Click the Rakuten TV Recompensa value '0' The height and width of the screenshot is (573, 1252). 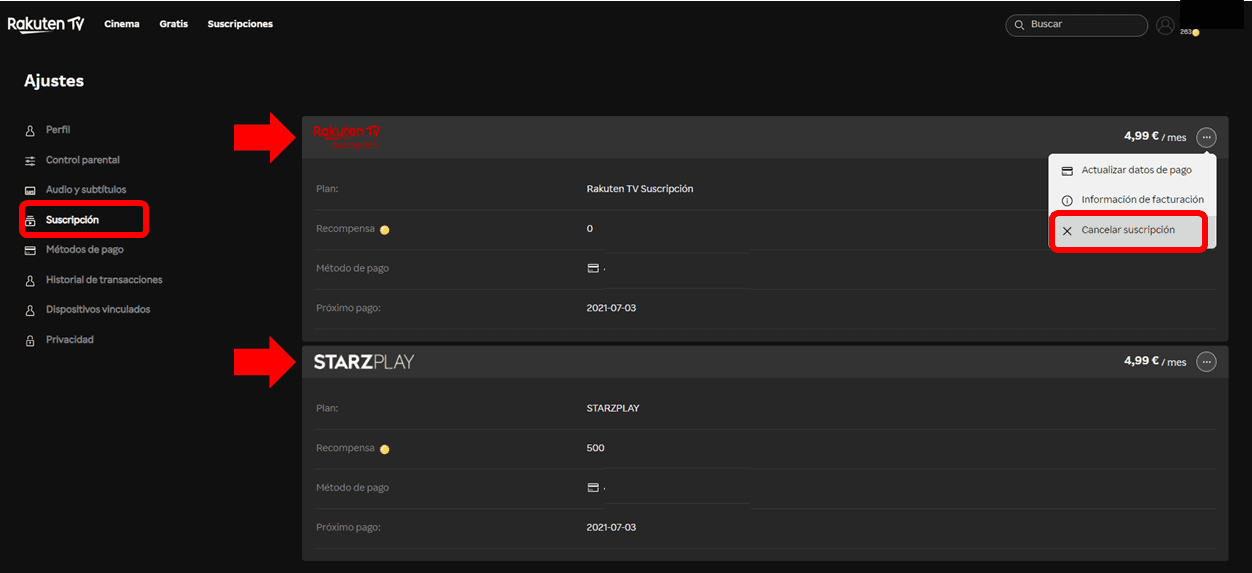coord(590,229)
